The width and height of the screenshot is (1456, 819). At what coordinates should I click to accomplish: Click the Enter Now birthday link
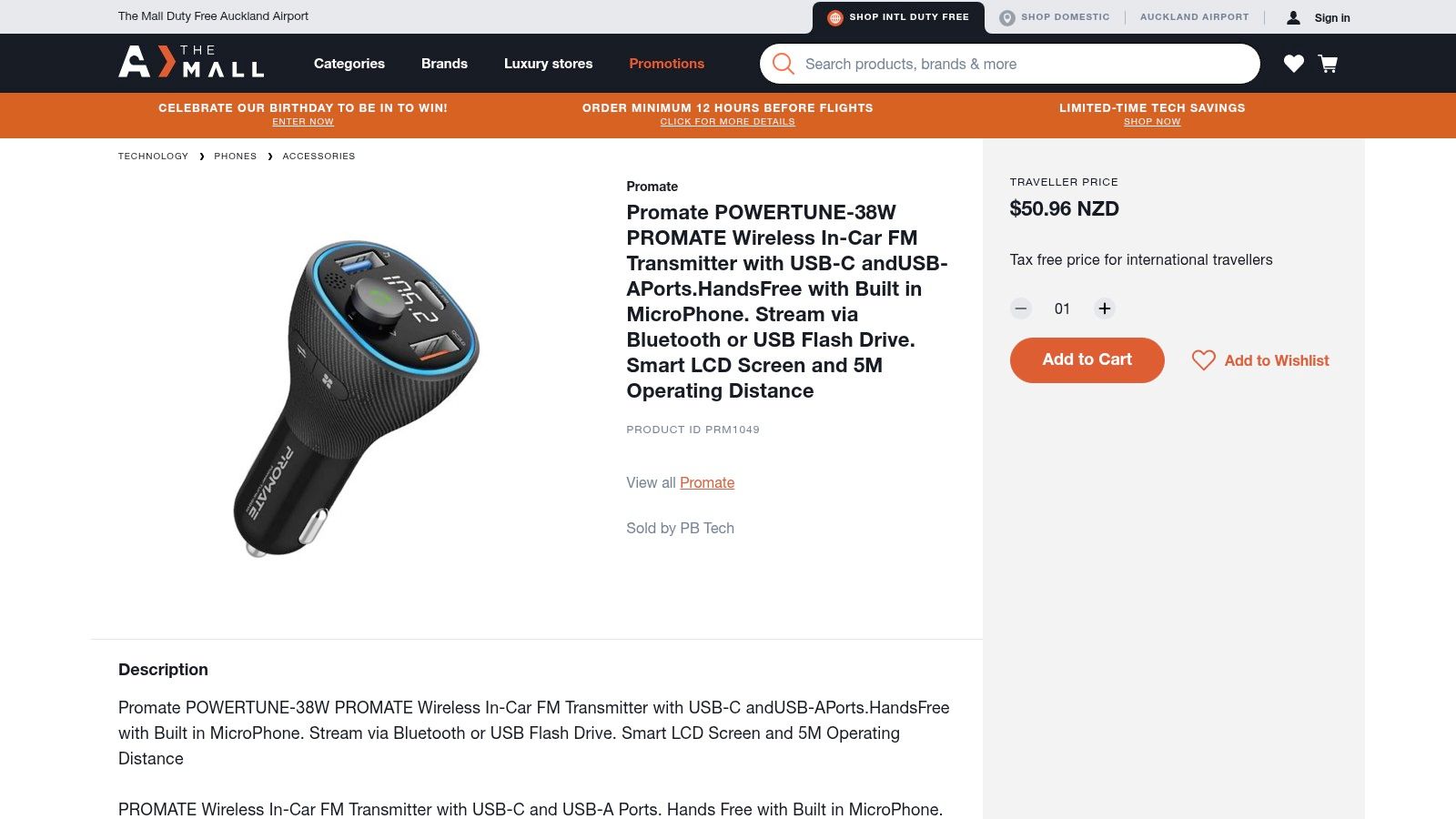tap(303, 122)
